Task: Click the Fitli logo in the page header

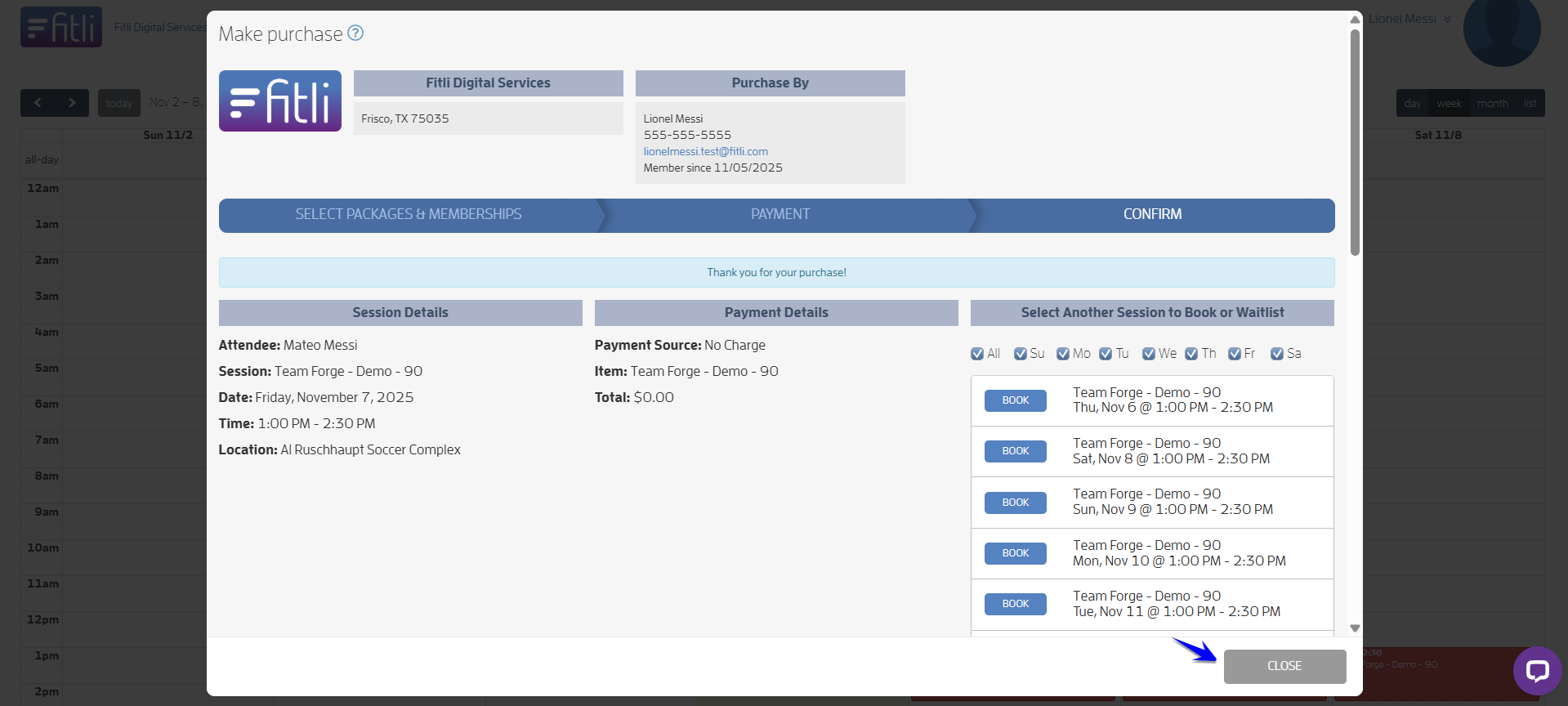Action: [61, 27]
